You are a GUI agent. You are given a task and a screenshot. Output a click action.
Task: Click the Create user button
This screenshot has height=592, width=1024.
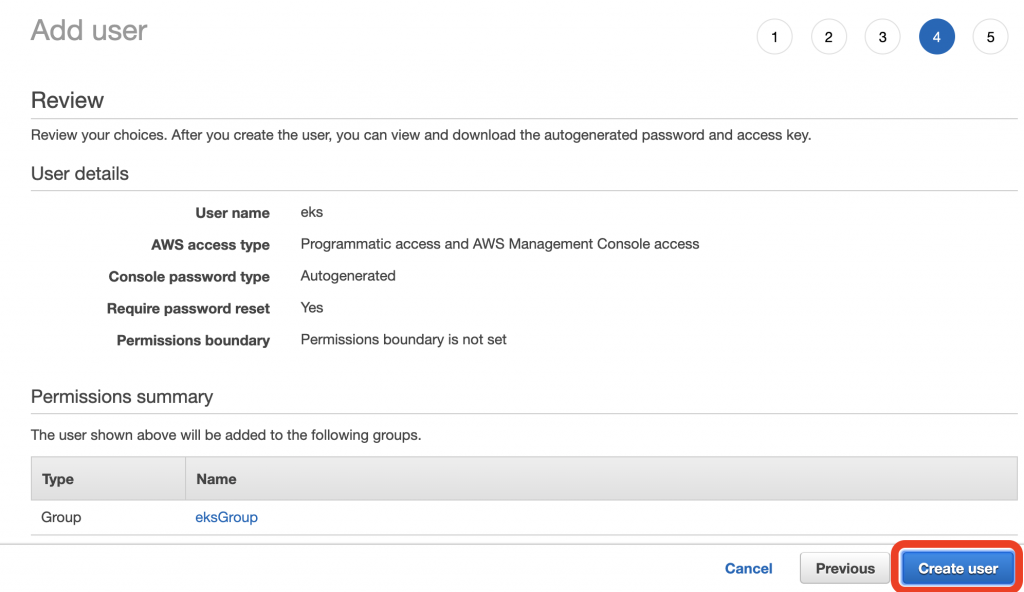point(957,568)
